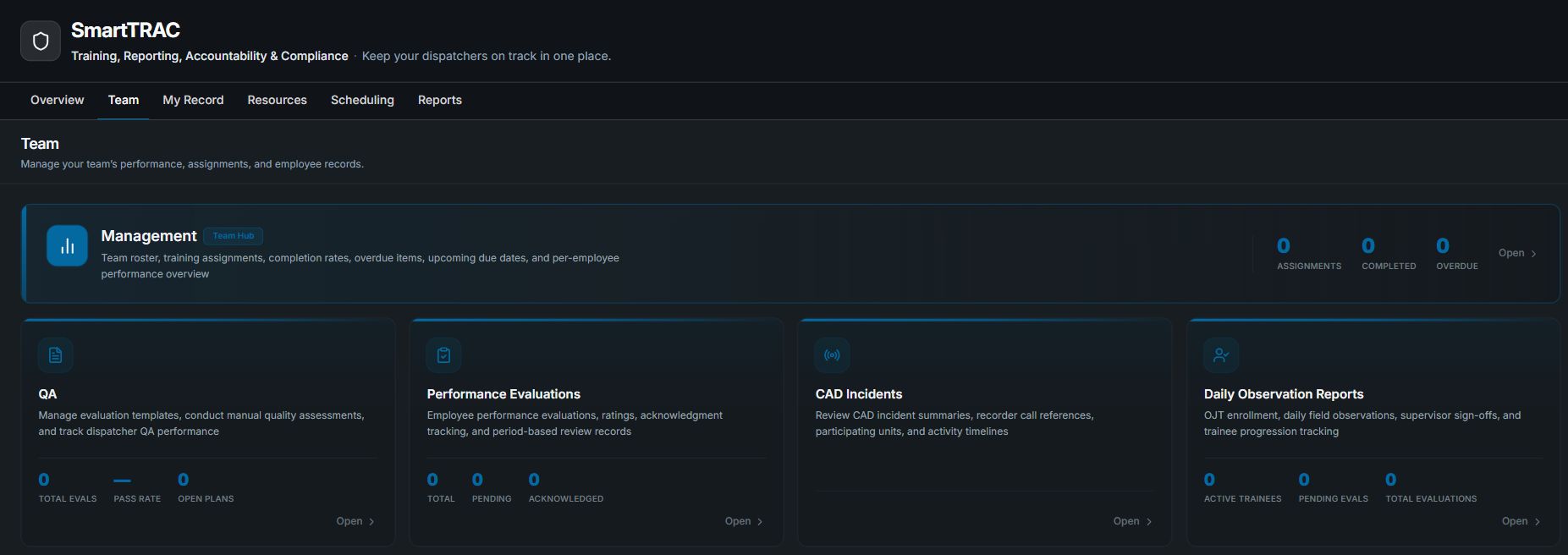
Task: Click the OPEN PLANS stat in QA
Action: coord(206,487)
